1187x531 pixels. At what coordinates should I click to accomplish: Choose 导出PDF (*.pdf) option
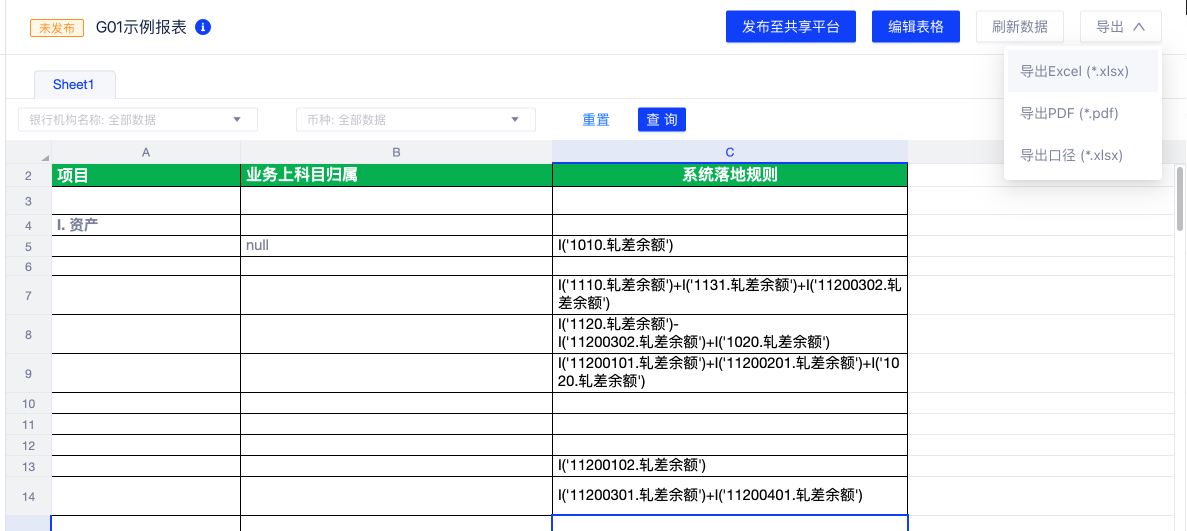1068,113
